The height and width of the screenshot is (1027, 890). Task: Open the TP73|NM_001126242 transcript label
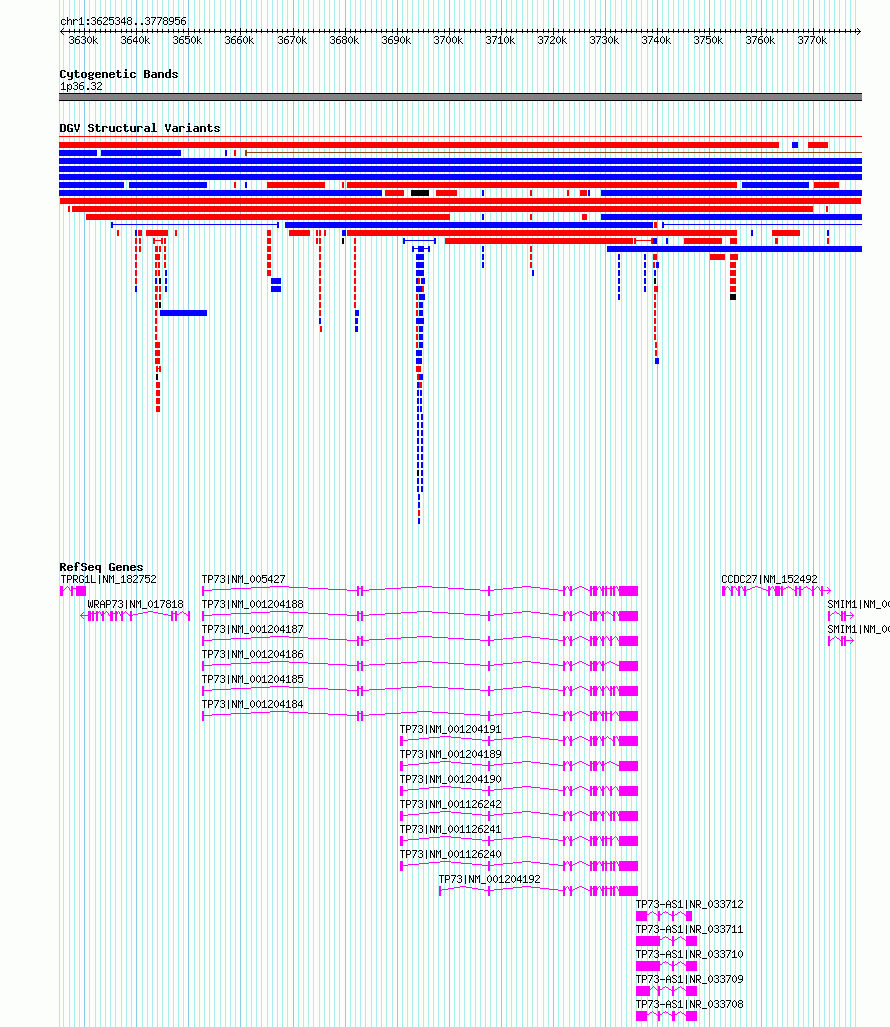pyautogui.click(x=451, y=804)
